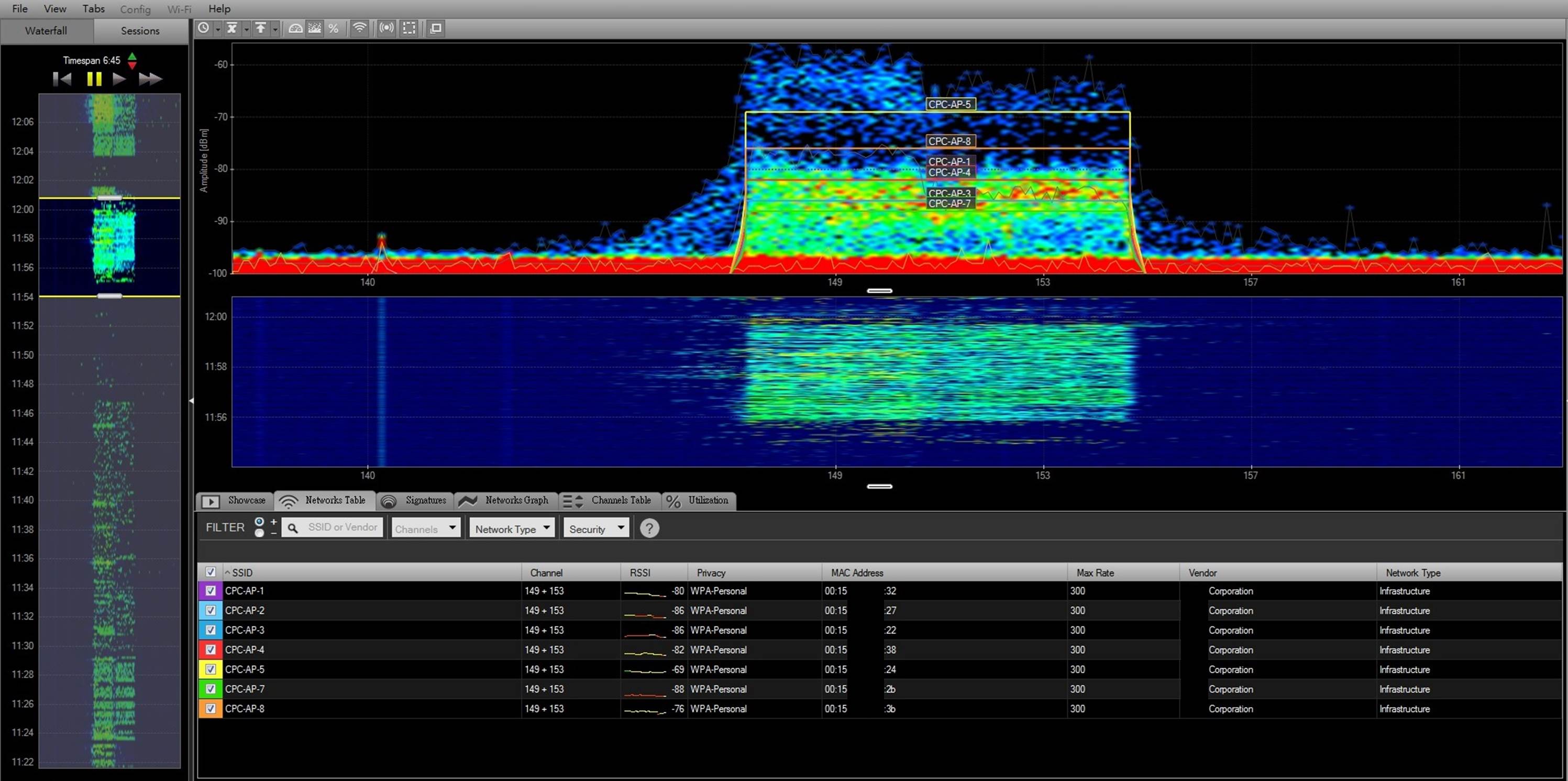Click the dashed selection rectangle icon
This screenshot has height=781, width=1568.
click(410, 28)
